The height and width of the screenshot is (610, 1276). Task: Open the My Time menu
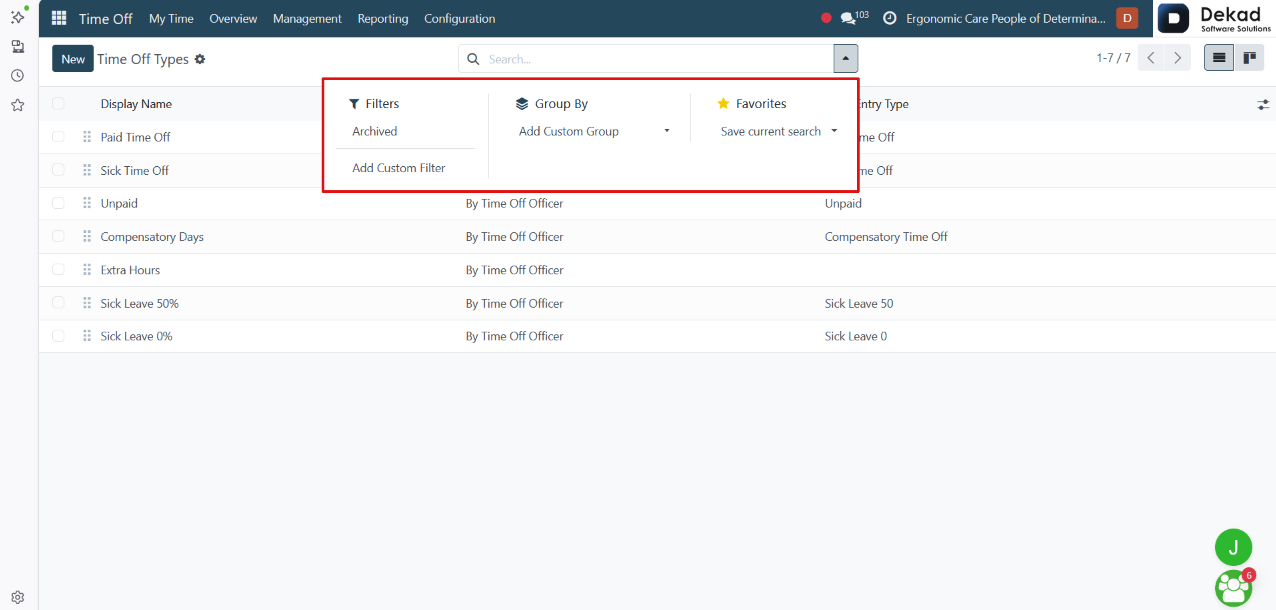tap(171, 18)
